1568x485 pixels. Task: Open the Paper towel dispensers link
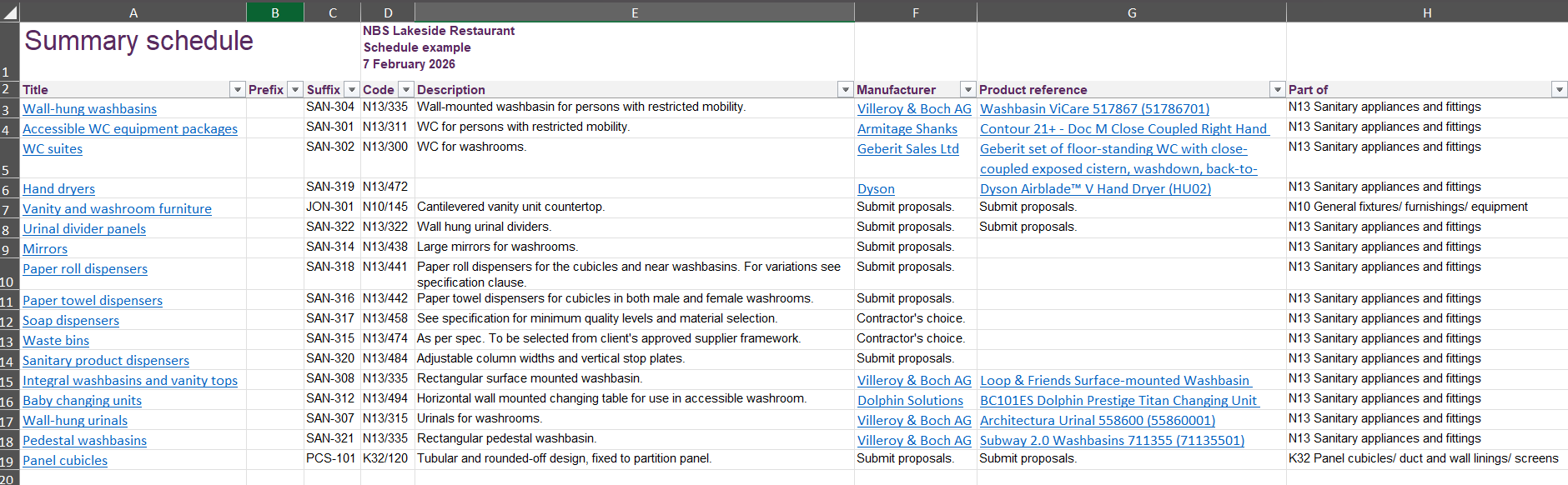(x=93, y=301)
